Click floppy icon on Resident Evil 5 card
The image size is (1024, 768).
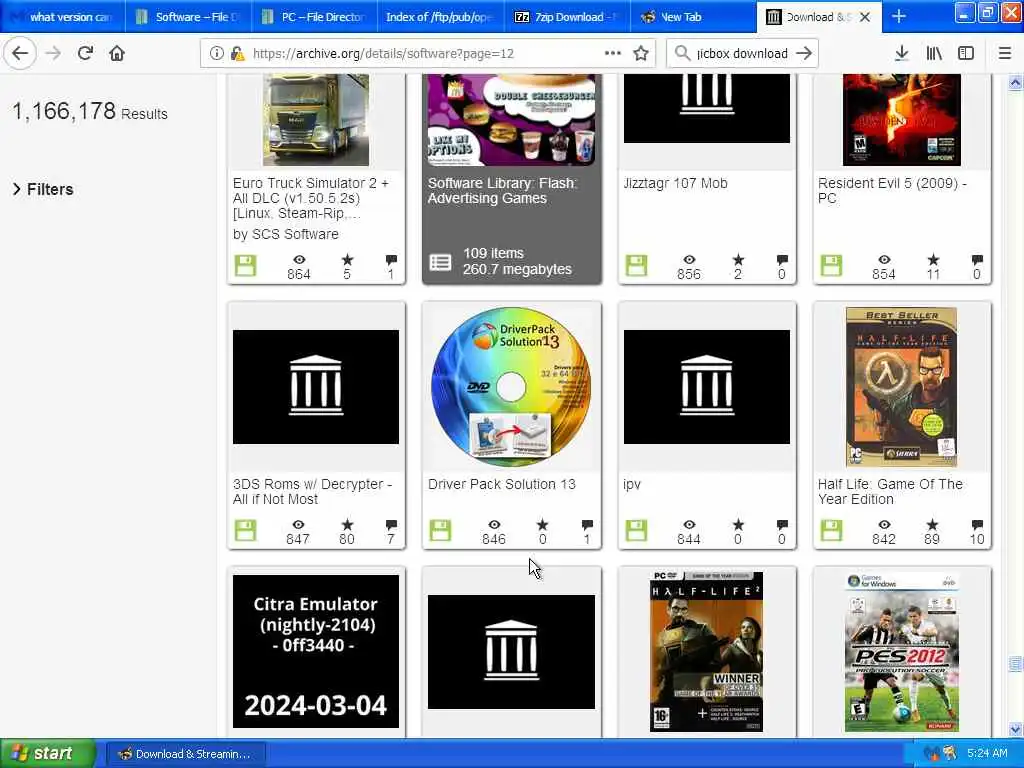831,266
